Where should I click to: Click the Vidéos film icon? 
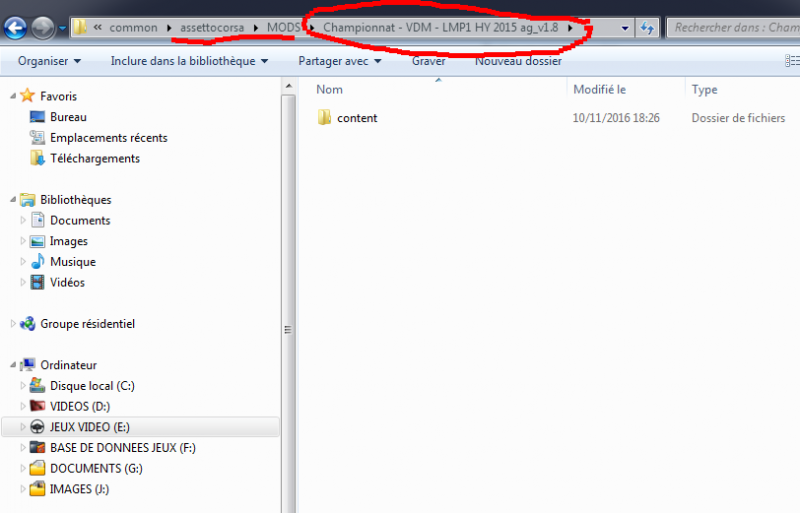pyautogui.click(x=37, y=282)
